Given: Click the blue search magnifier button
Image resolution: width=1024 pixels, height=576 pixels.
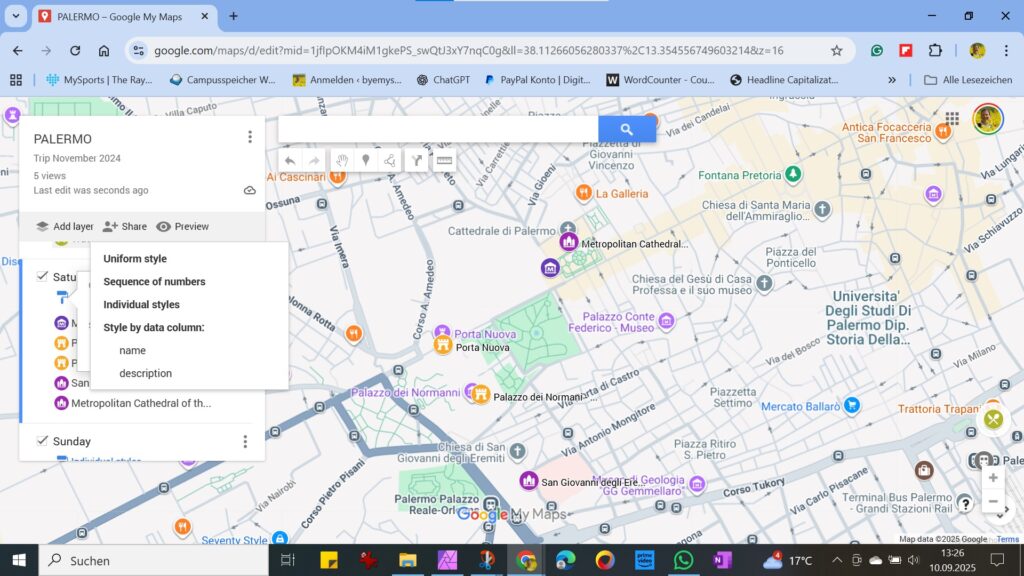Looking at the screenshot, I should (627, 128).
